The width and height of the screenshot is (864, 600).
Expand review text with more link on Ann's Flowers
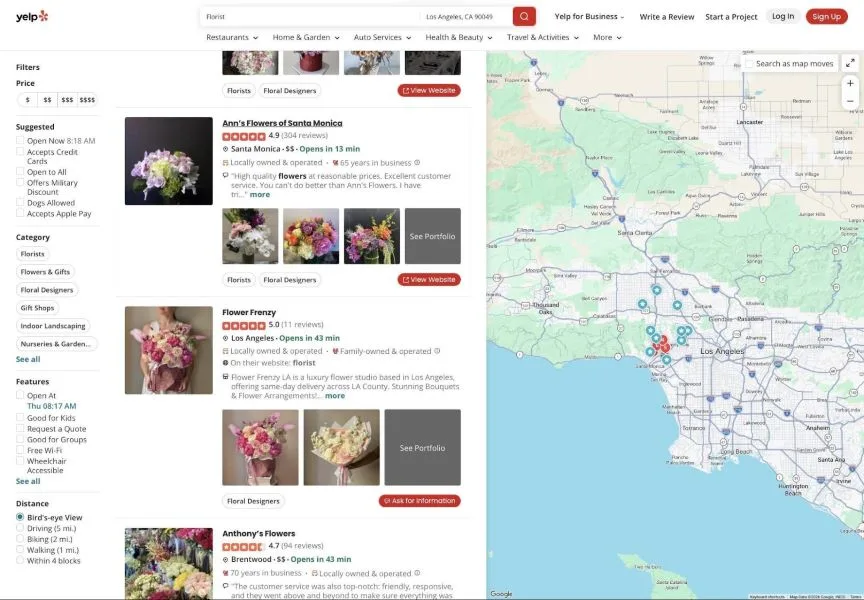(x=260, y=194)
